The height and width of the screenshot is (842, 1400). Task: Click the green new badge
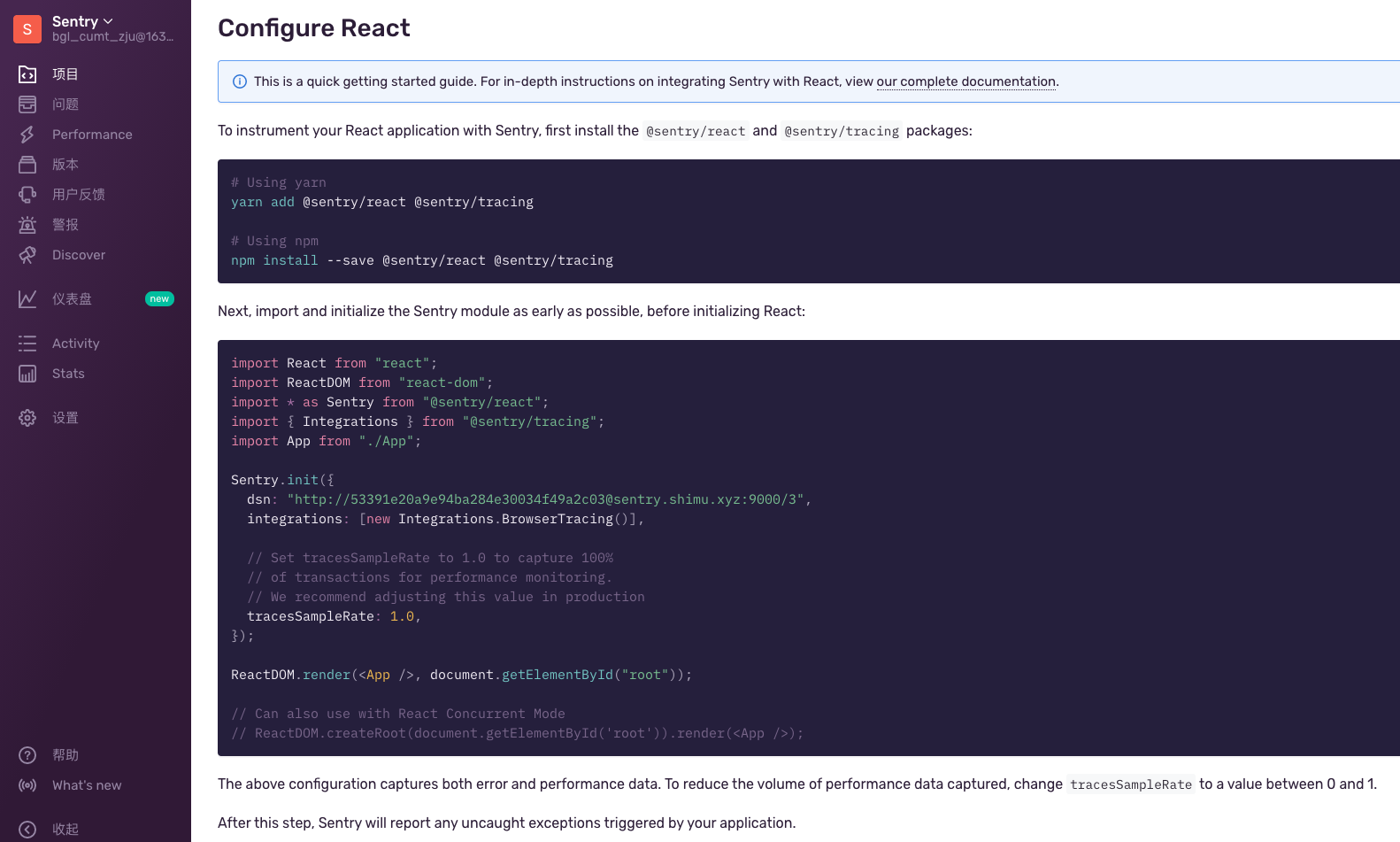(x=159, y=299)
